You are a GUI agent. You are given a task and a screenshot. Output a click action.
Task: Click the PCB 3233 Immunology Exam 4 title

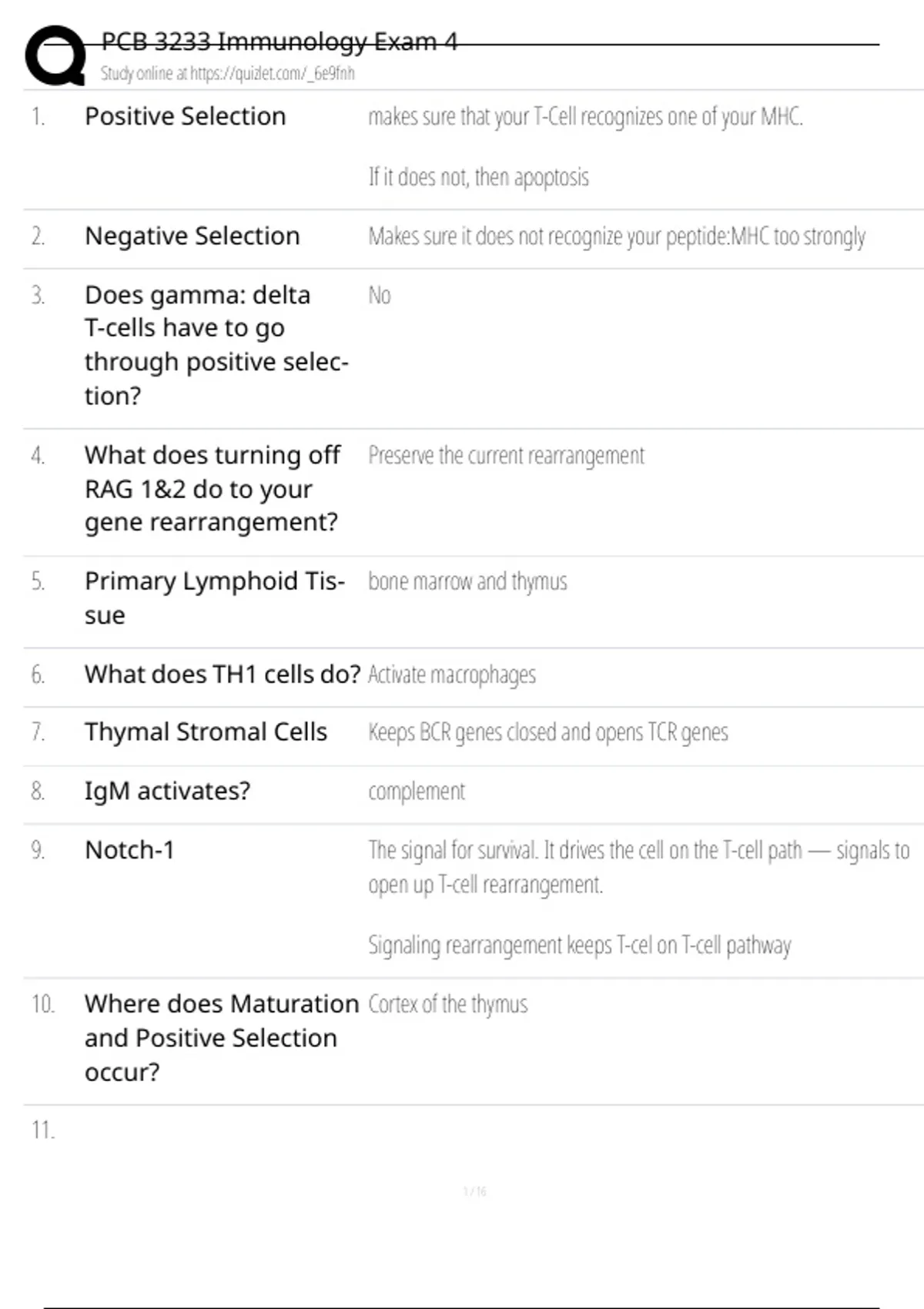(x=279, y=42)
